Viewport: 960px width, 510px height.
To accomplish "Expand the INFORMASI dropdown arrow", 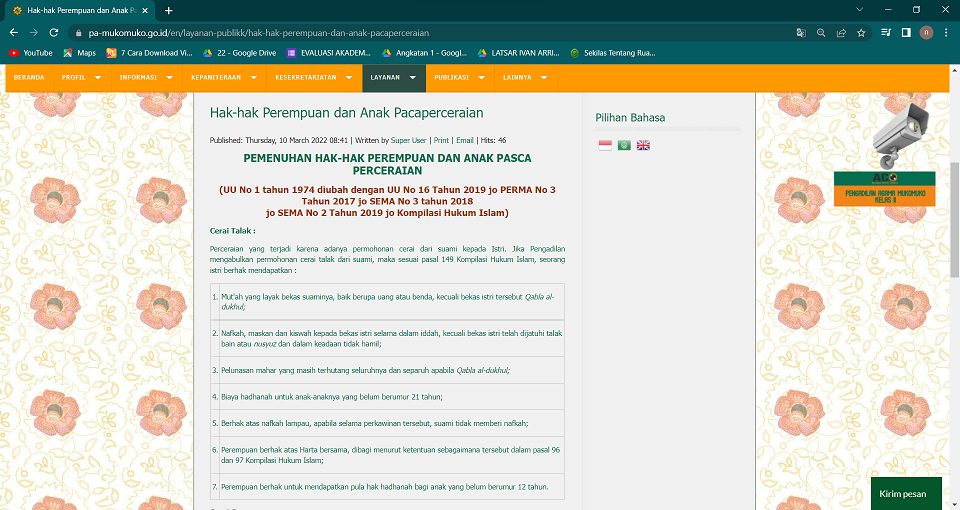I will pos(170,78).
